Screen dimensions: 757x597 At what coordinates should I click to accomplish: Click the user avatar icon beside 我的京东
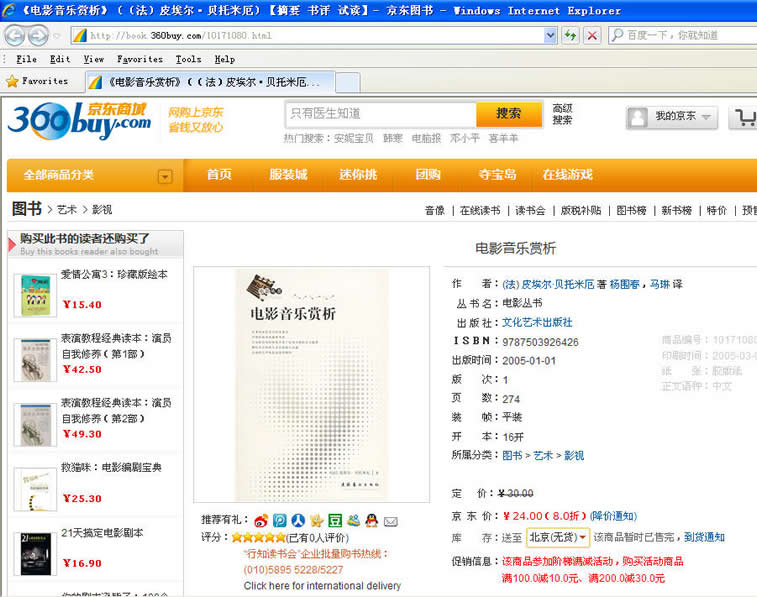point(638,117)
